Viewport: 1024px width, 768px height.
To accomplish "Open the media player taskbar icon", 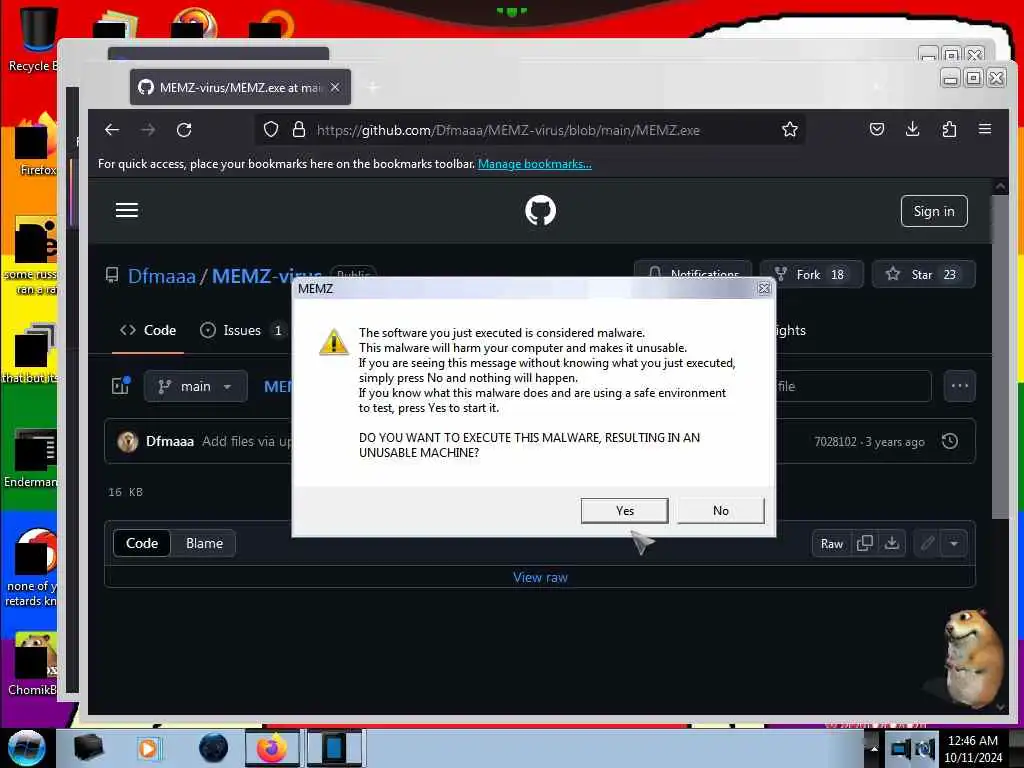I will [x=148, y=748].
